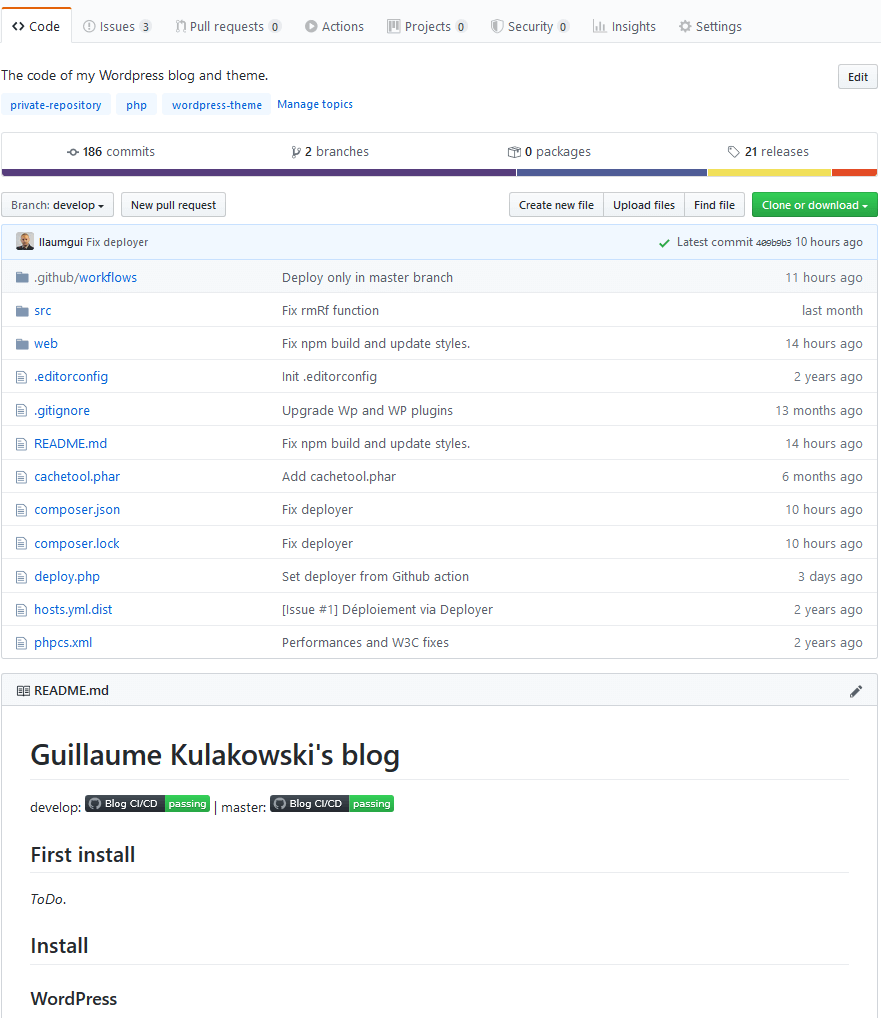Click the wordpress-theme topic tag

tap(216, 105)
